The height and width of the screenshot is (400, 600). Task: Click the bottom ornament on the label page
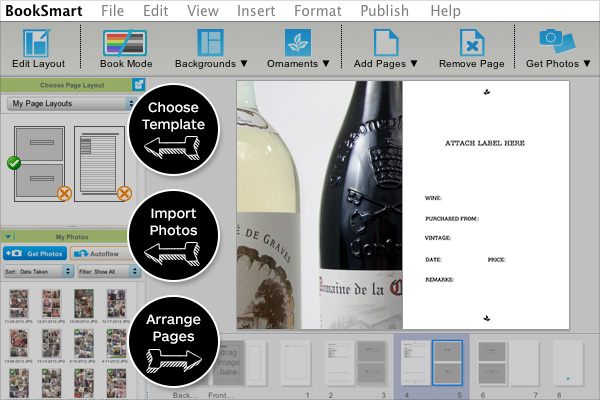486,318
